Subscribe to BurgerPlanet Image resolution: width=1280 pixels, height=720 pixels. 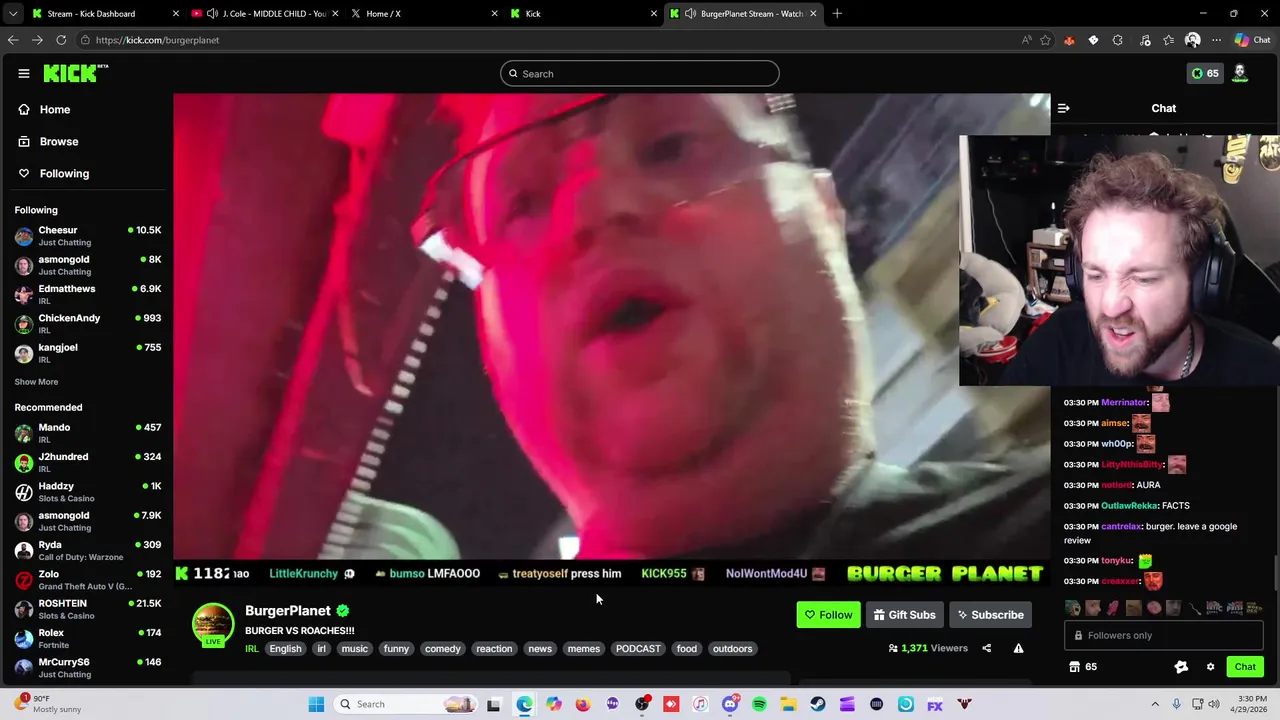coord(989,615)
